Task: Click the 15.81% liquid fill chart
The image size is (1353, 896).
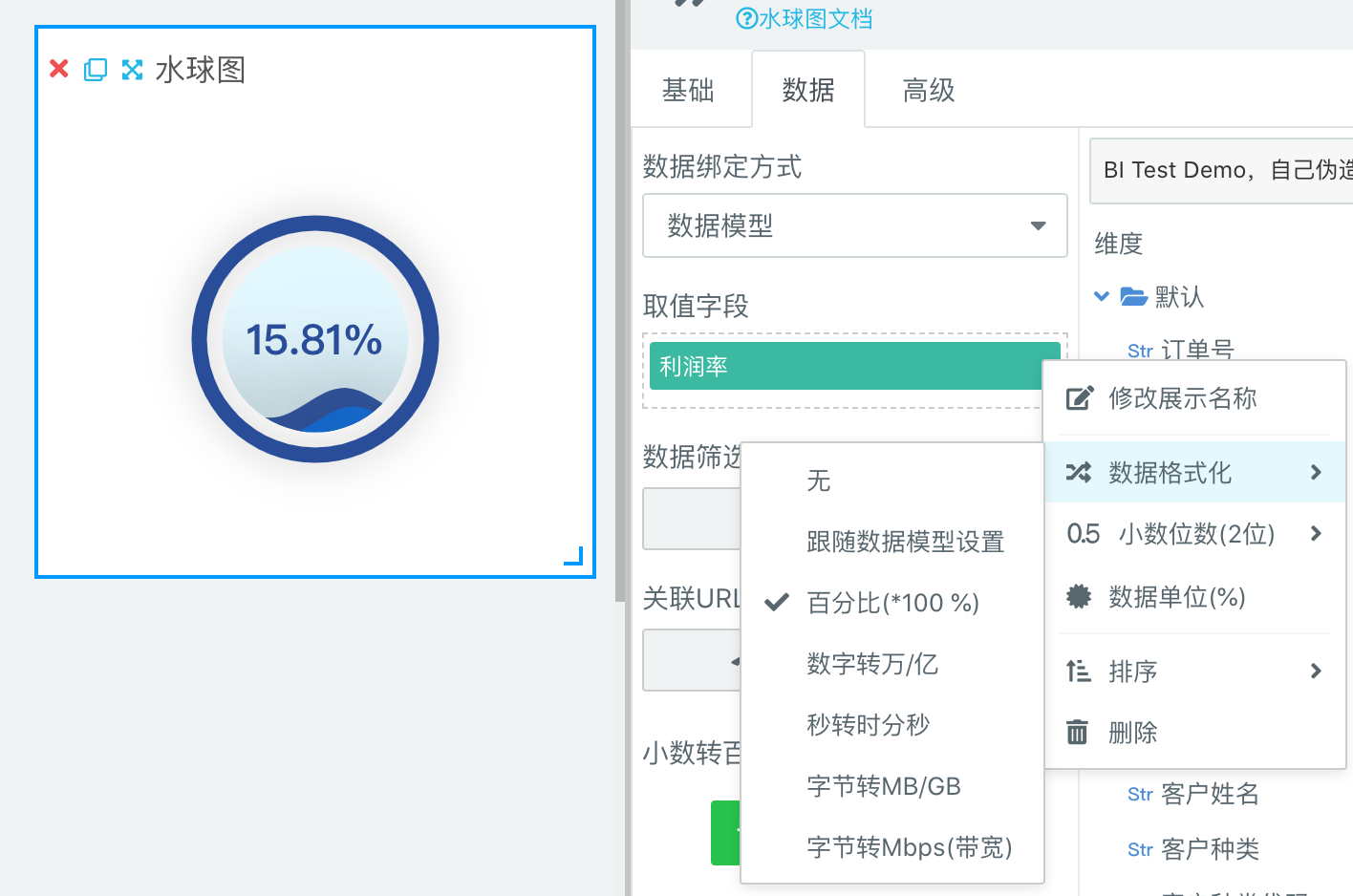Action: pyautogui.click(x=315, y=339)
